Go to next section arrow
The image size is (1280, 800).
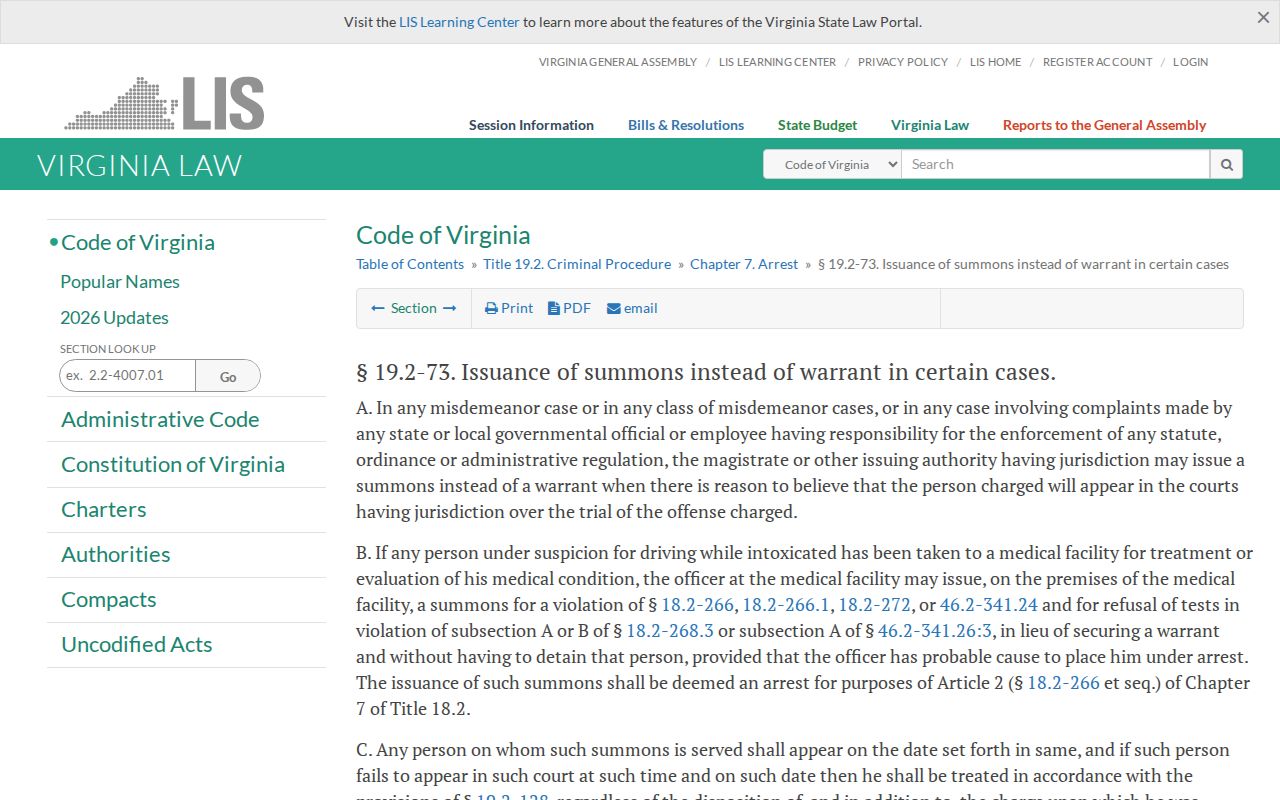tap(450, 308)
